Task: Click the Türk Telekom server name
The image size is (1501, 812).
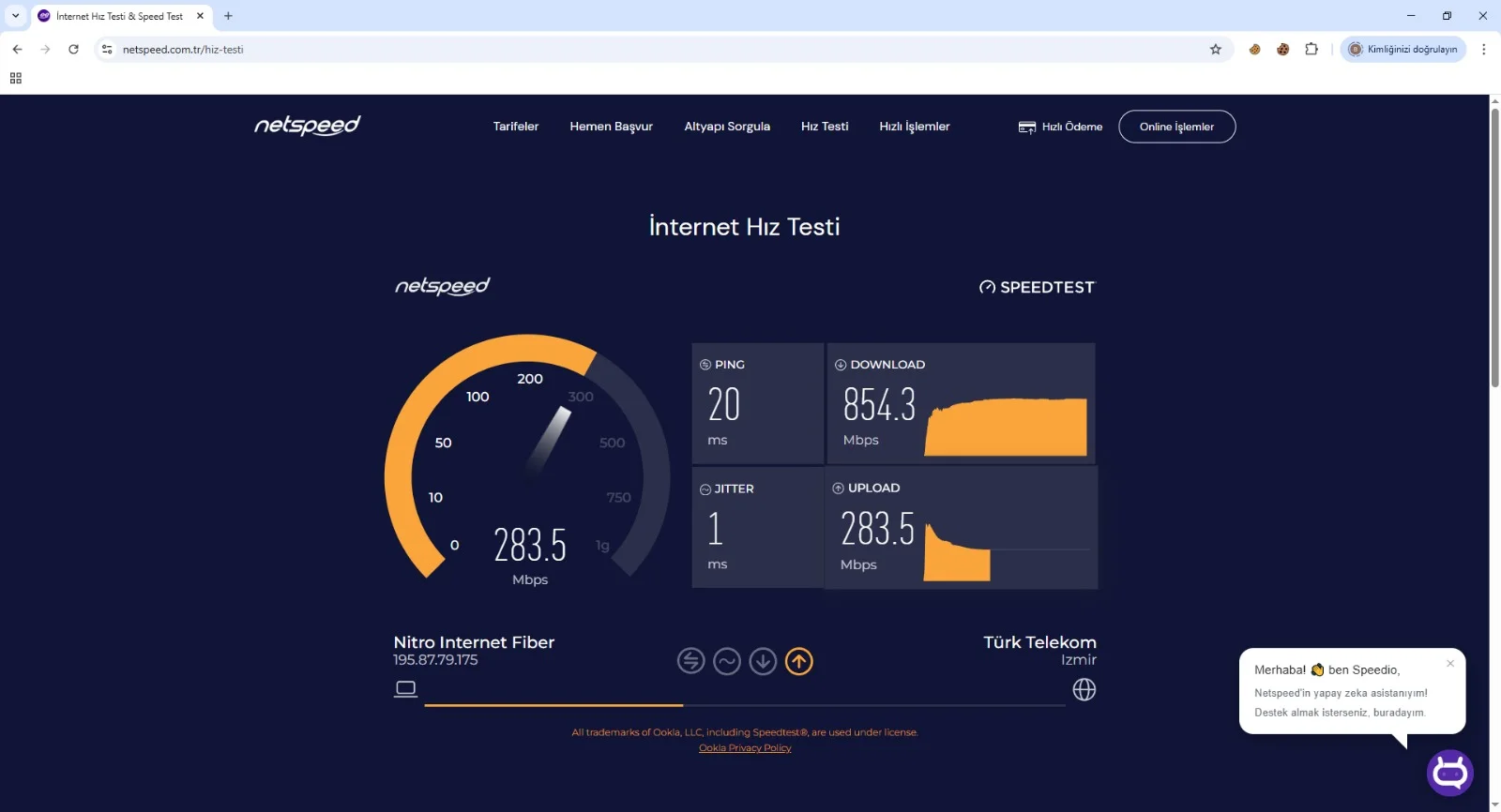Action: pyautogui.click(x=1039, y=642)
